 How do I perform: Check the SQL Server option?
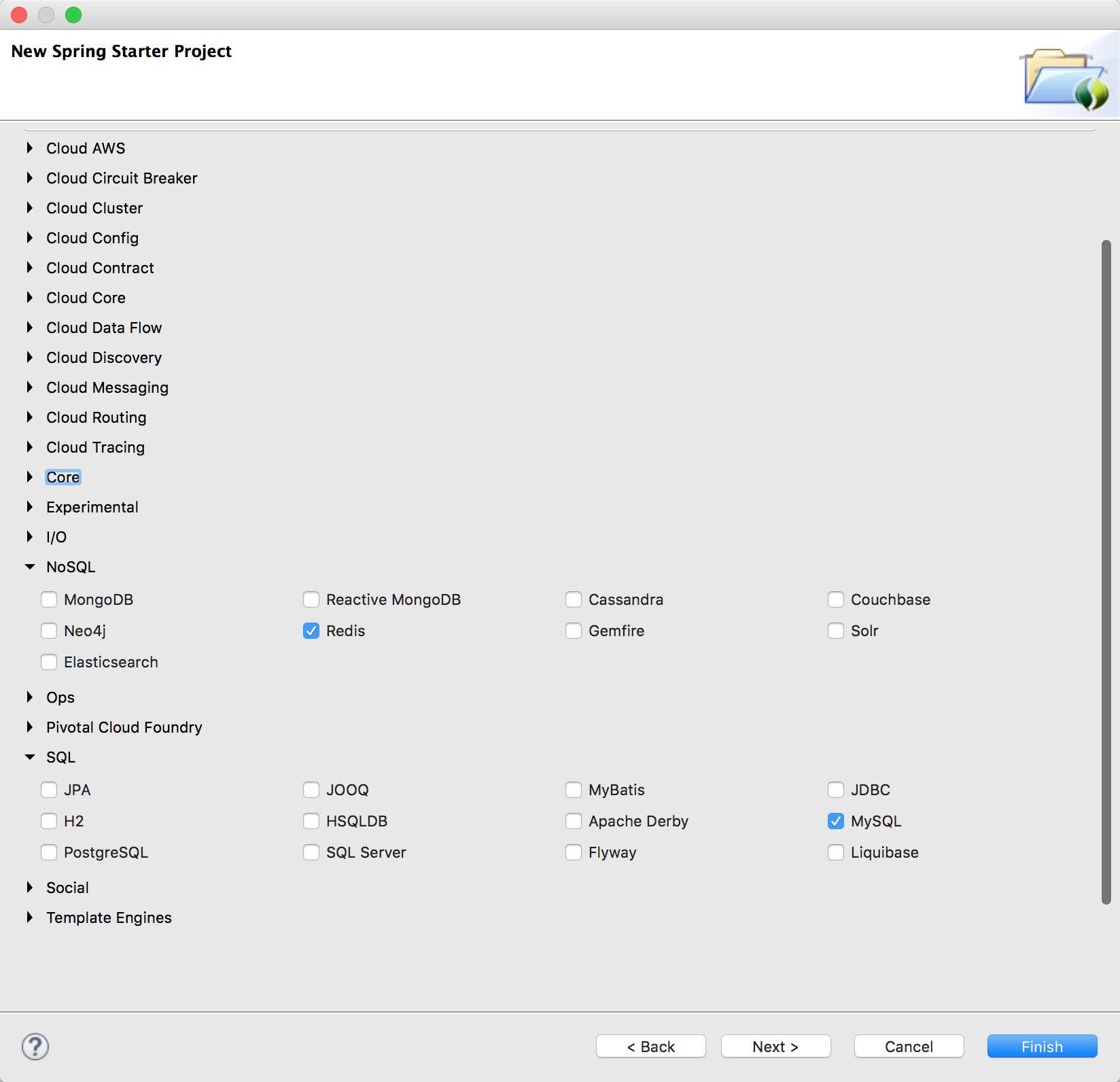pyautogui.click(x=311, y=852)
